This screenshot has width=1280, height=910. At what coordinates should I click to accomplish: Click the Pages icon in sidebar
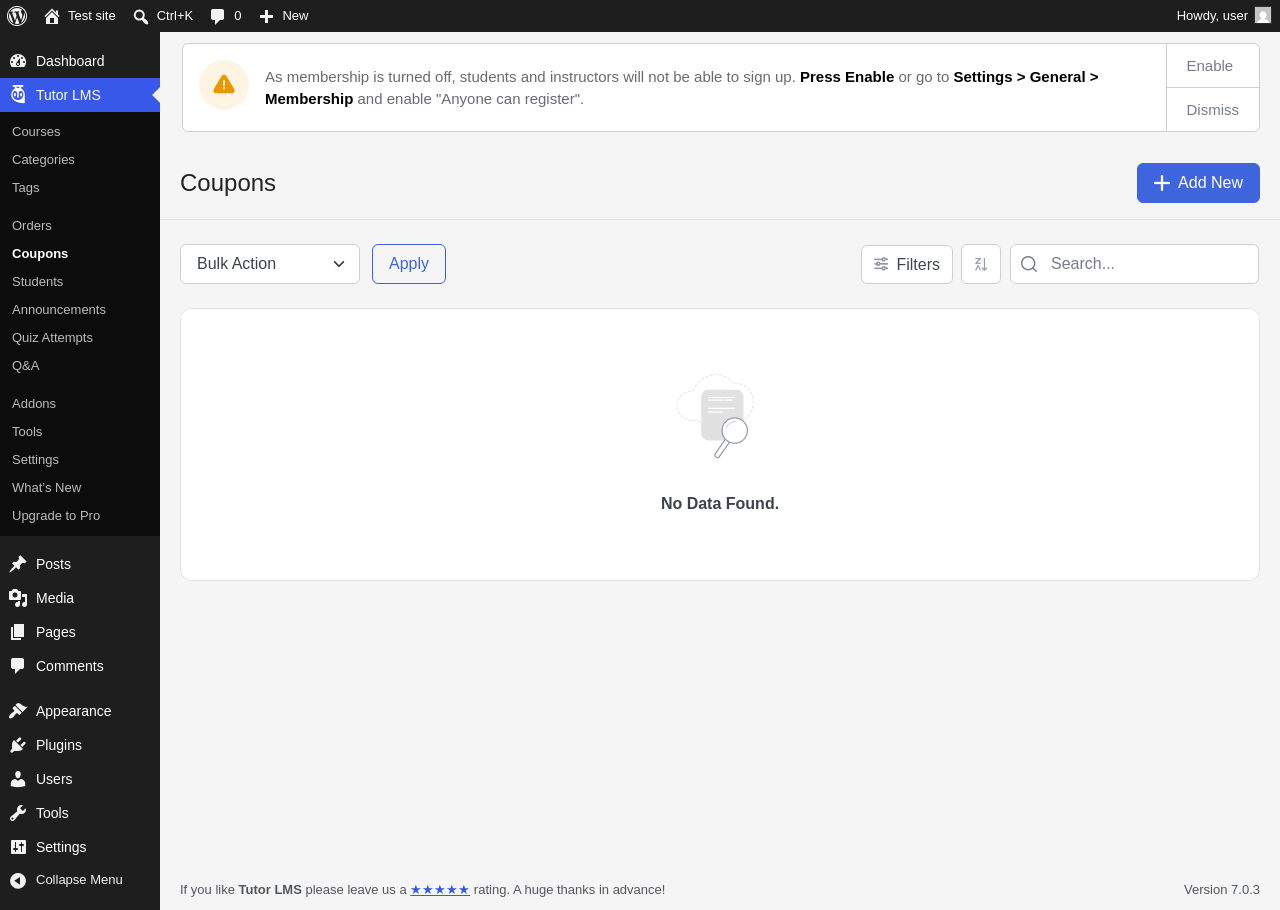18,632
